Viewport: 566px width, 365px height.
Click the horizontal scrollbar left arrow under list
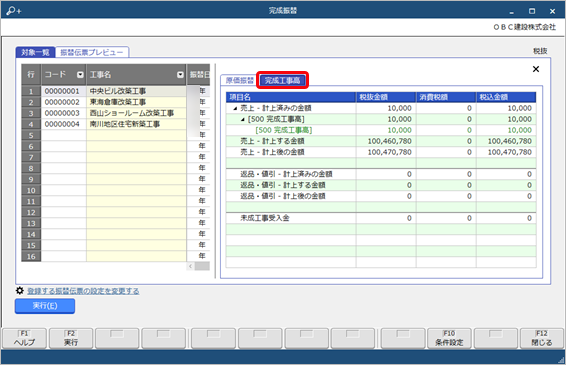[x=191, y=266]
